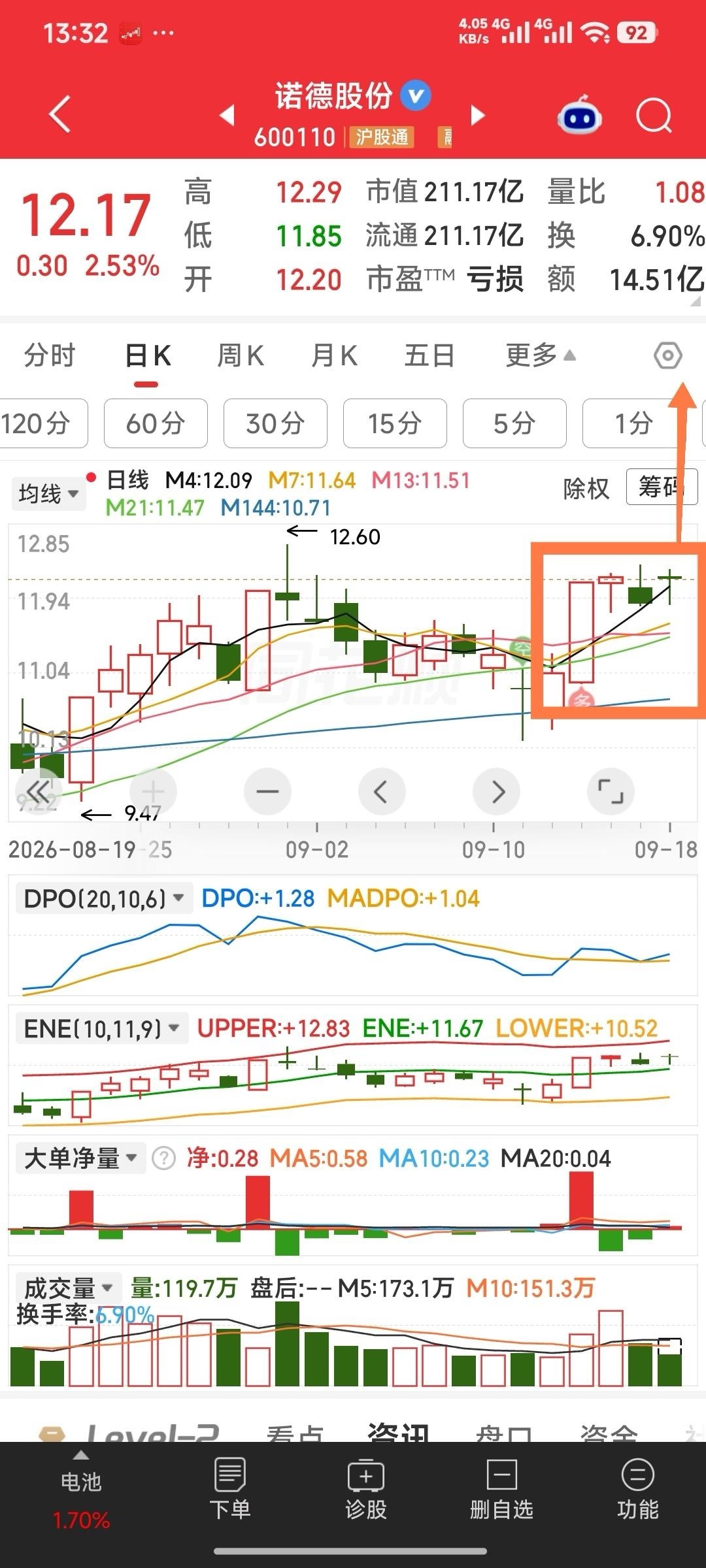Select the 60分 period button
The height and width of the screenshot is (1568, 706).
point(156,423)
